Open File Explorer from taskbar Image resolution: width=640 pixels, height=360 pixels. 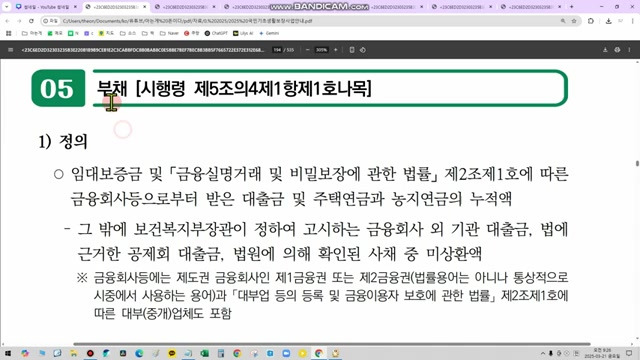(74, 353)
